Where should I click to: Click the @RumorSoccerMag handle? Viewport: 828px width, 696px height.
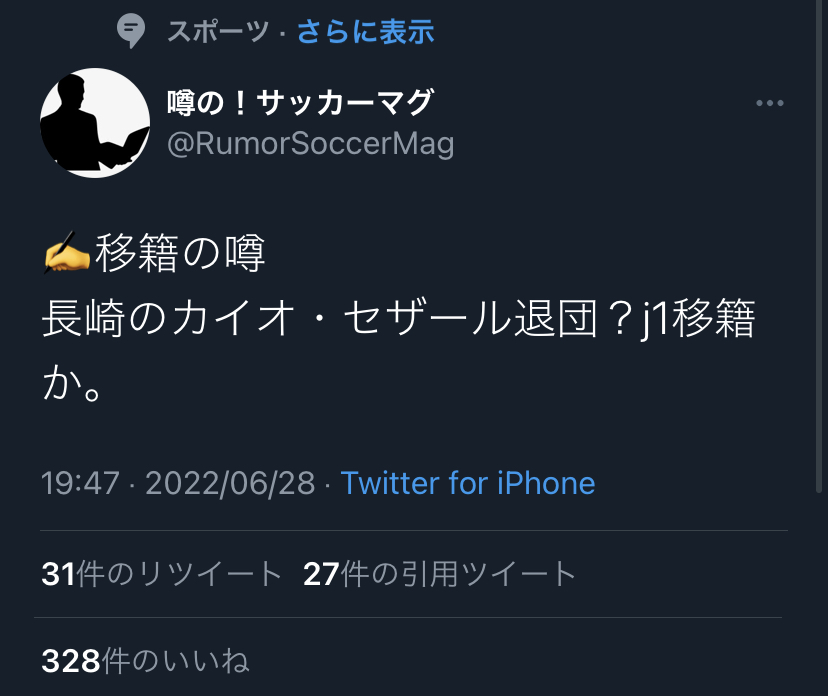[x=310, y=144]
